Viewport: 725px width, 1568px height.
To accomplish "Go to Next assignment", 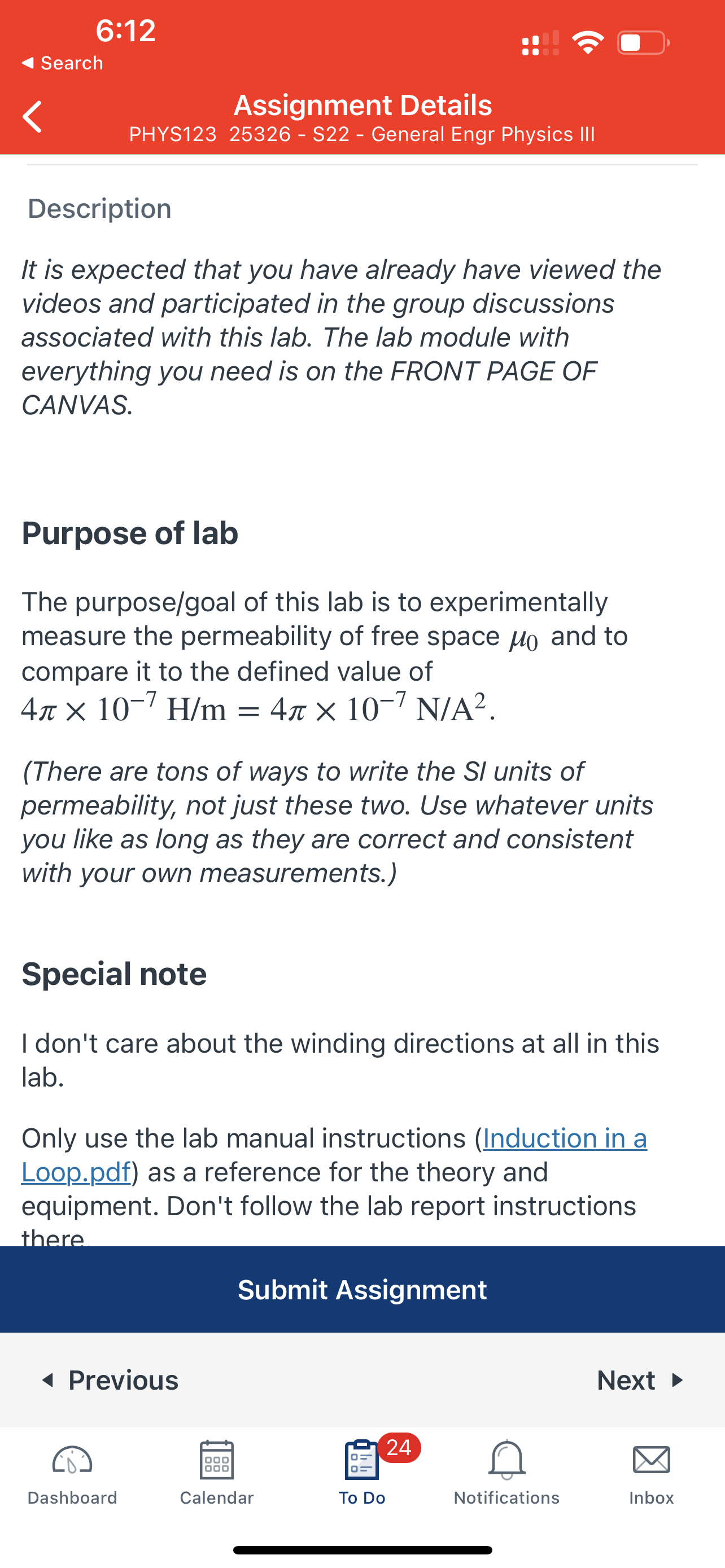I will [x=641, y=1380].
